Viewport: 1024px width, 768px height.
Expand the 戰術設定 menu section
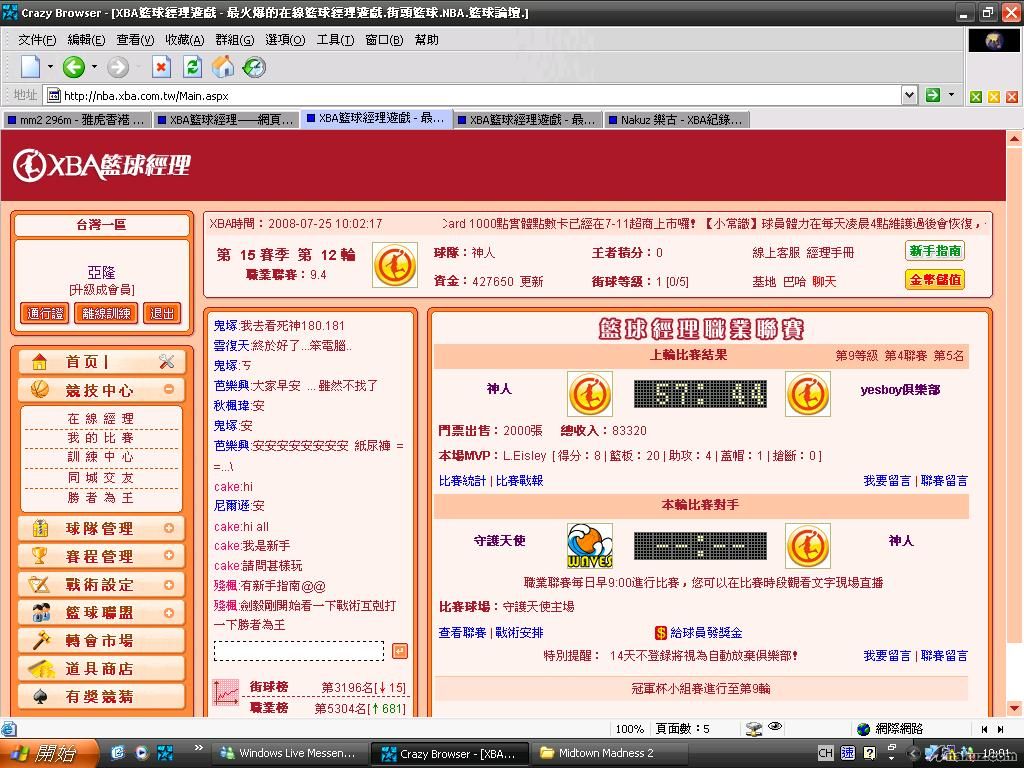pyautogui.click(x=168, y=584)
